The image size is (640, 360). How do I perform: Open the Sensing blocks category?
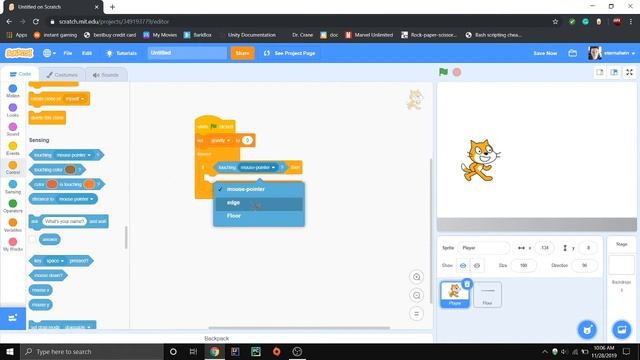[x=13, y=187]
